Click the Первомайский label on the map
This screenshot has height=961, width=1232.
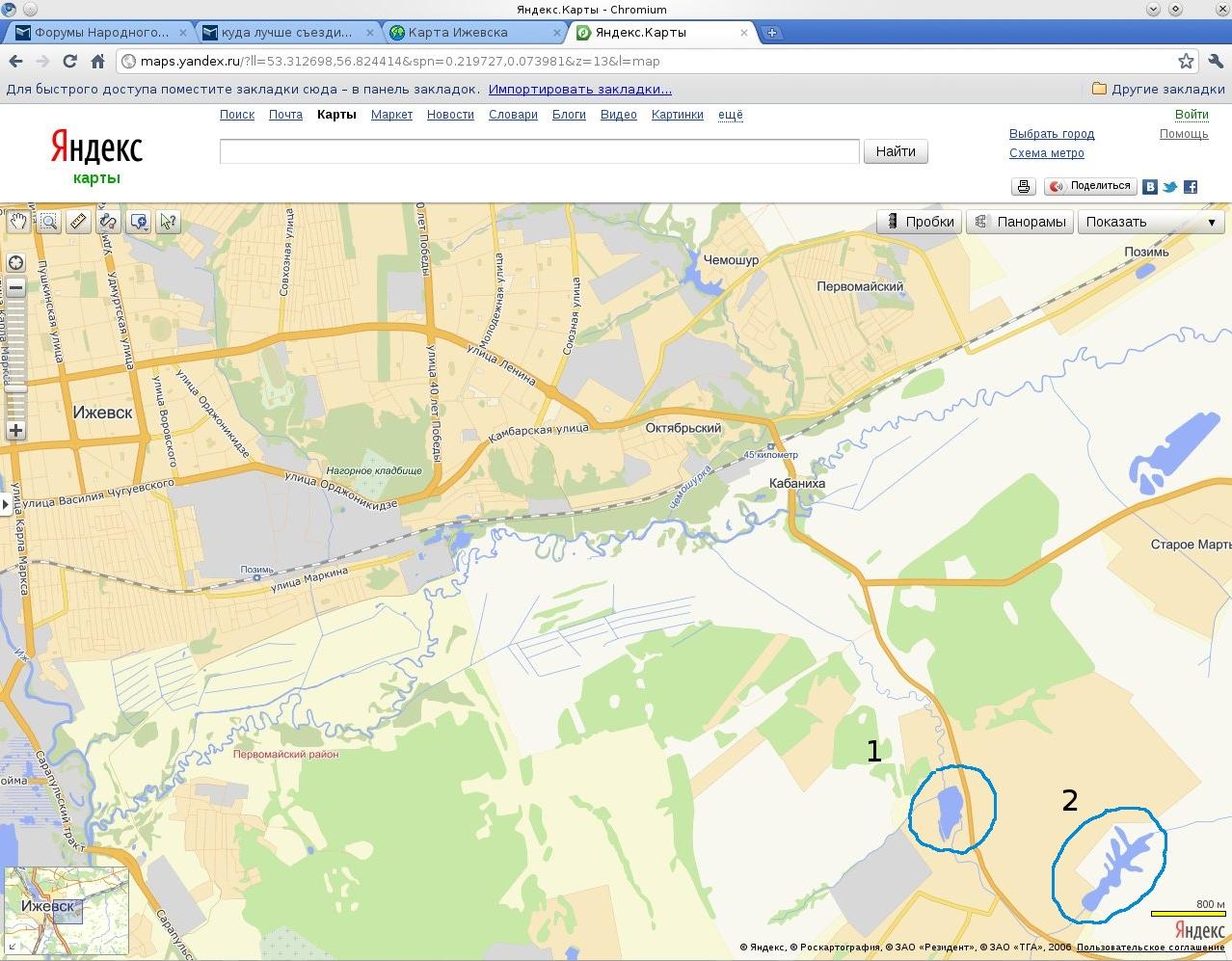[860, 286]
